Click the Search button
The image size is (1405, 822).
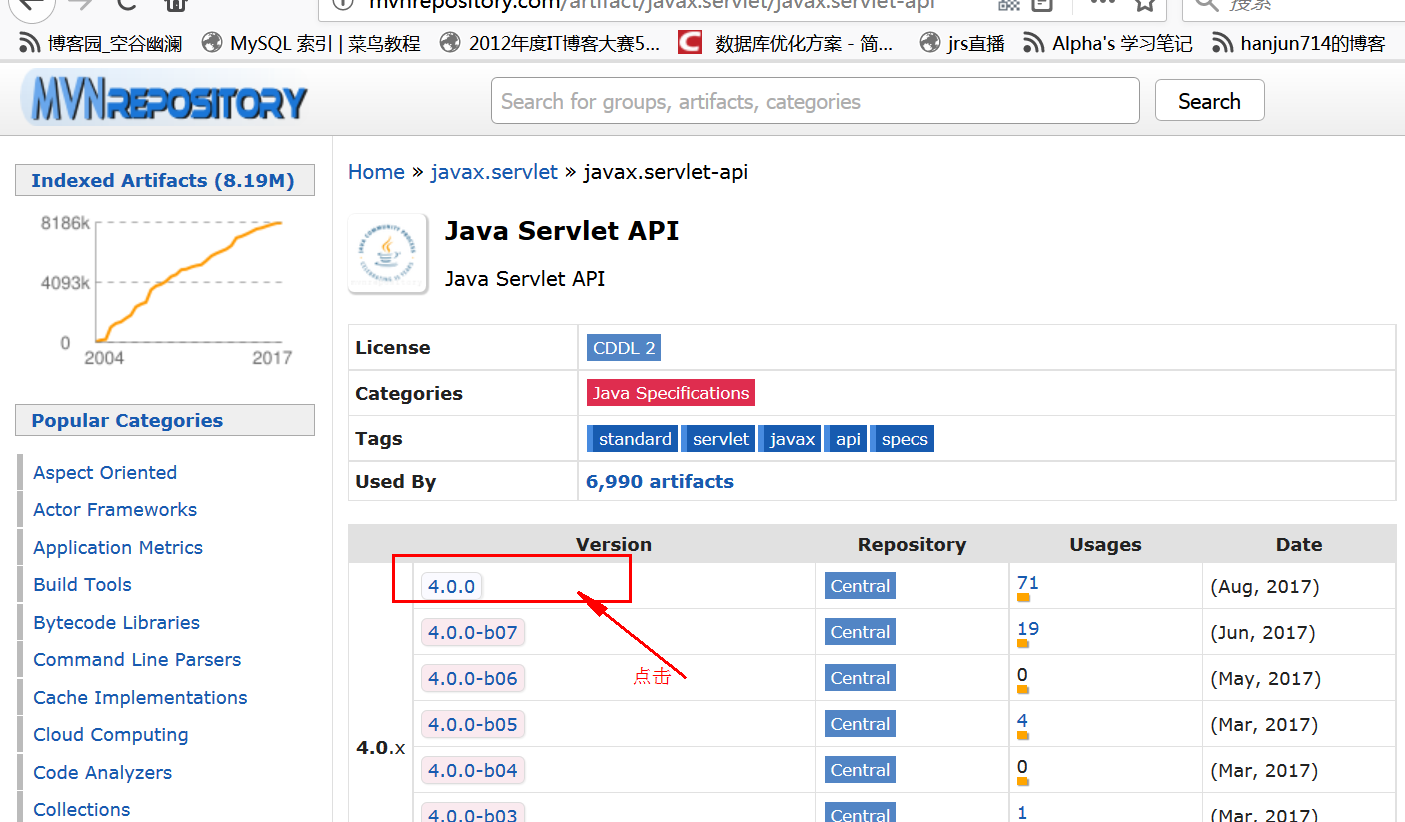click(1209, 101)
